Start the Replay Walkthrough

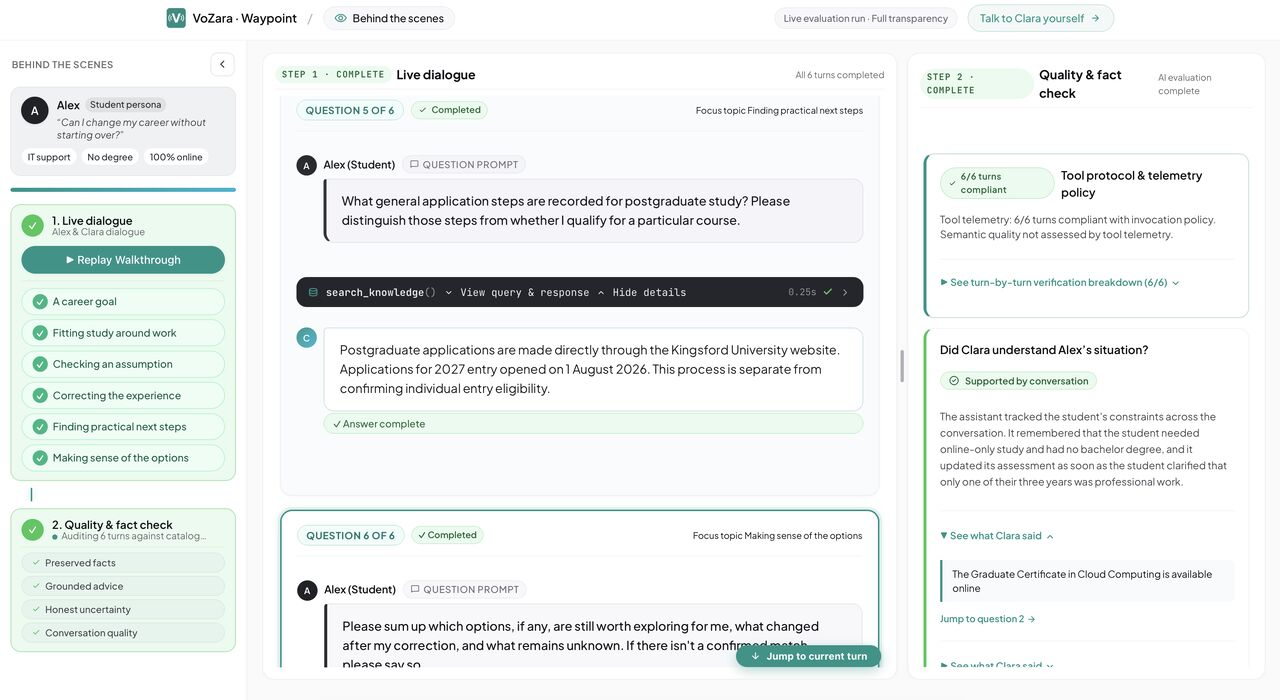[x=123, y=260]
